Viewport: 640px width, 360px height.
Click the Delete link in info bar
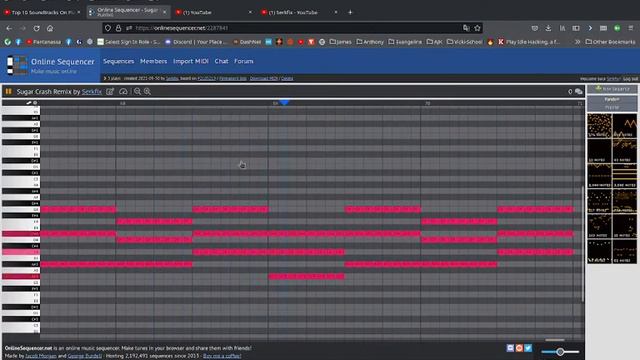click(287, 78)
